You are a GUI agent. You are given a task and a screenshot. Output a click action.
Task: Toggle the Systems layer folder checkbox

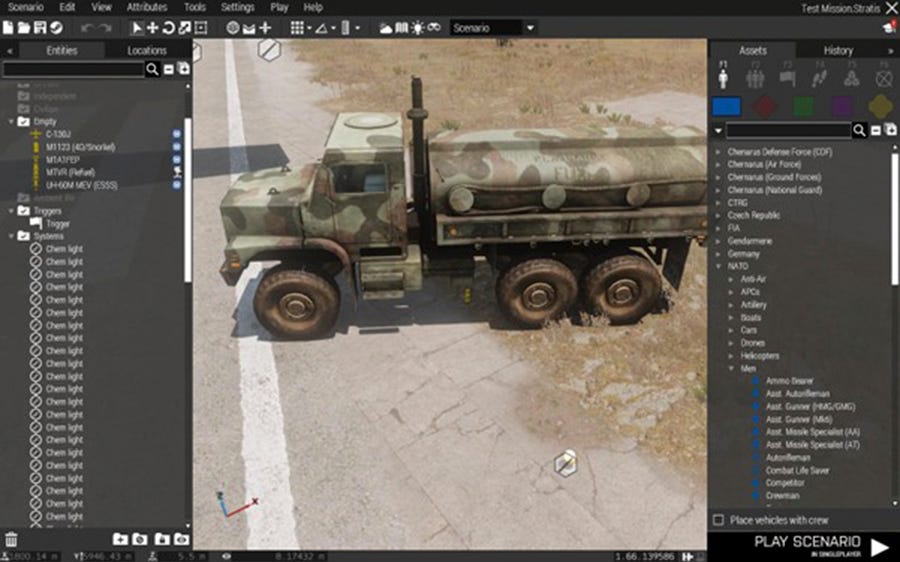(x=24, y=236)
